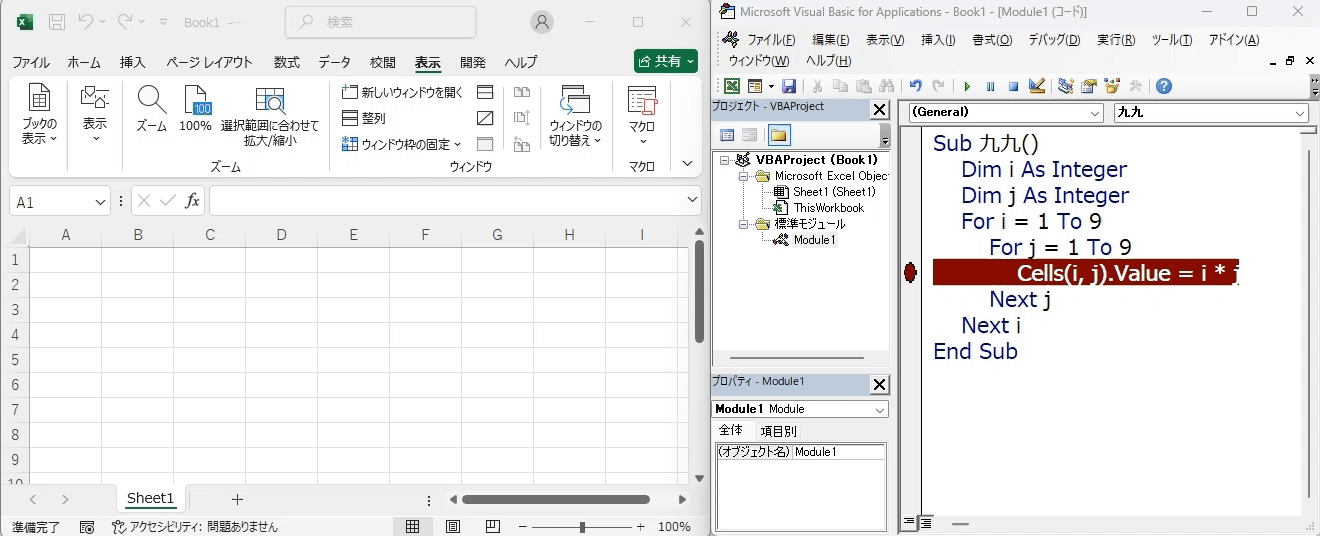The width and height of the screenshot is (1320, 536).
Task: Open the Name Box dropdown showing A1
Action: click(x=100, y=202)
